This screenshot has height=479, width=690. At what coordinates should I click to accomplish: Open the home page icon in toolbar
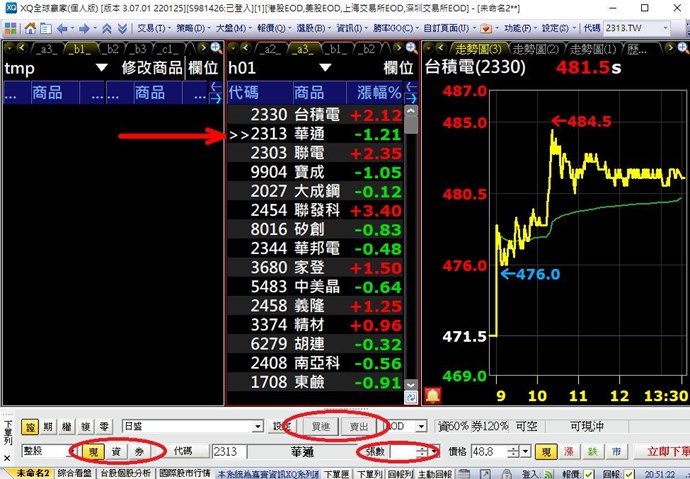pos(30,29)
